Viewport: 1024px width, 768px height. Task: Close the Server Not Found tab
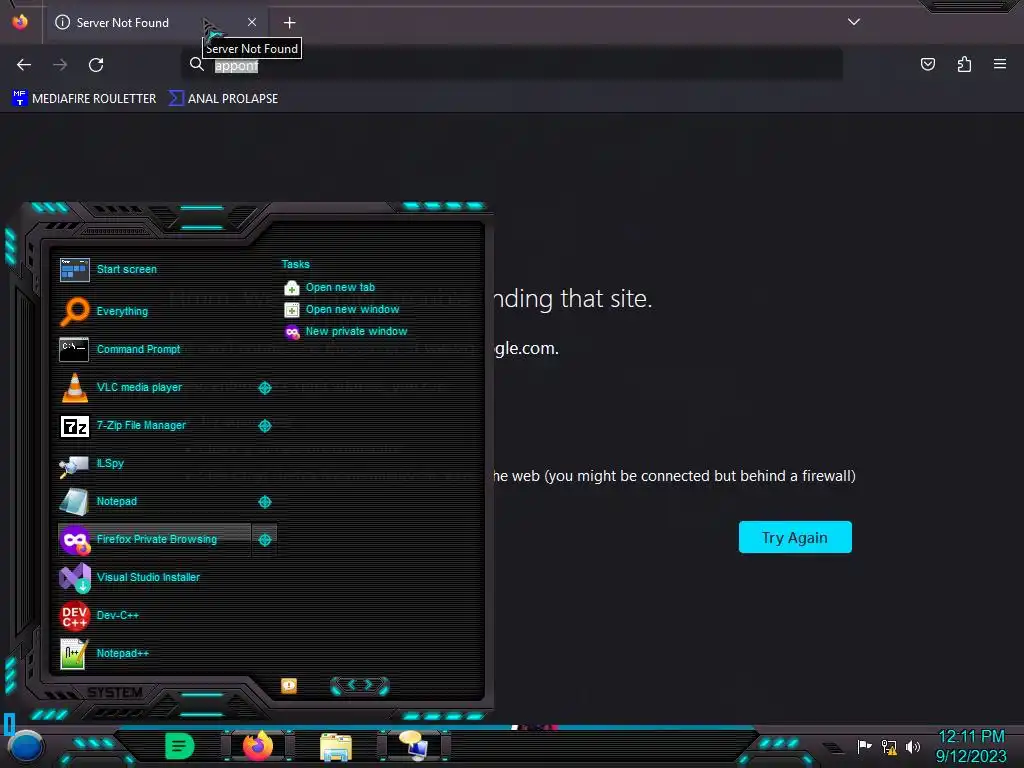[x=252, y=22]
